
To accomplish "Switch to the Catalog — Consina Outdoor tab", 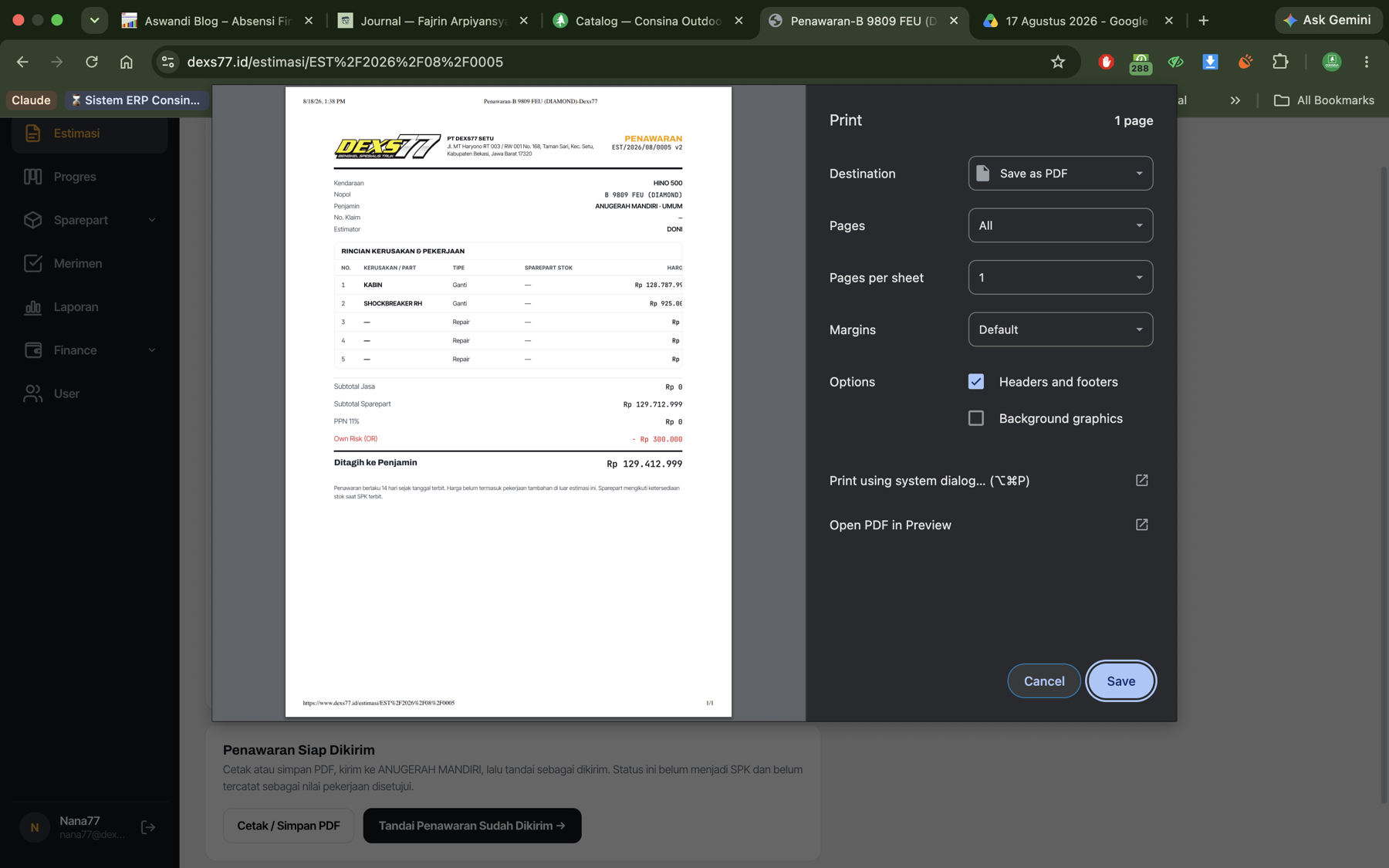I will point(647,21).
